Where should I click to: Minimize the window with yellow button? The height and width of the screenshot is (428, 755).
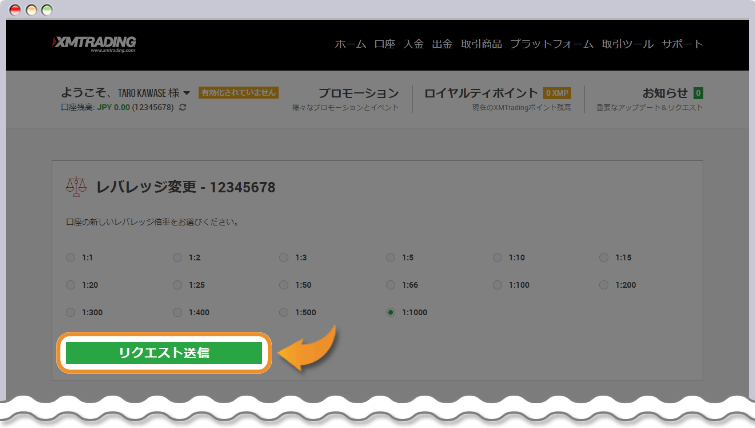coord(31,10)
